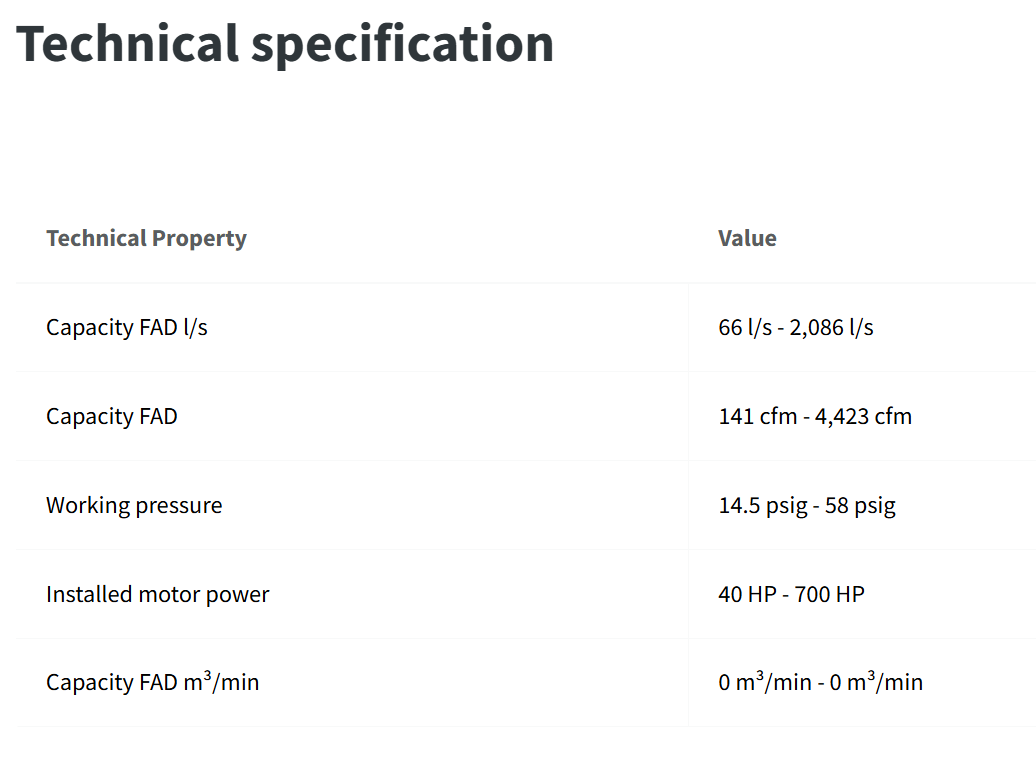Click the 'Technical Property' column header
The image size is (1036, 763).
click(x=146, y=238)
